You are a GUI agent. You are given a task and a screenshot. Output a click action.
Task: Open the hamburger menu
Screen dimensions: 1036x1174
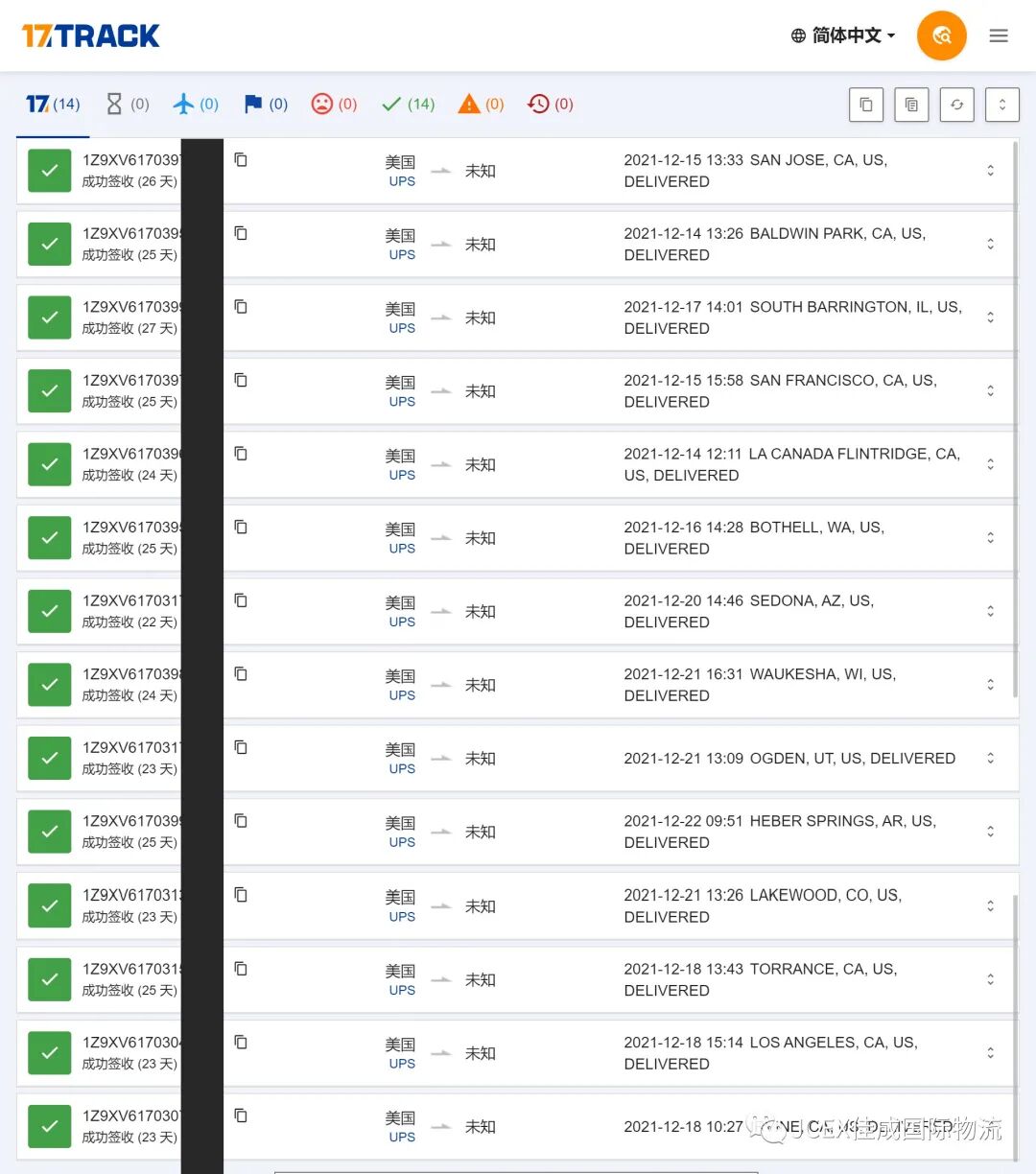(999, 35)
